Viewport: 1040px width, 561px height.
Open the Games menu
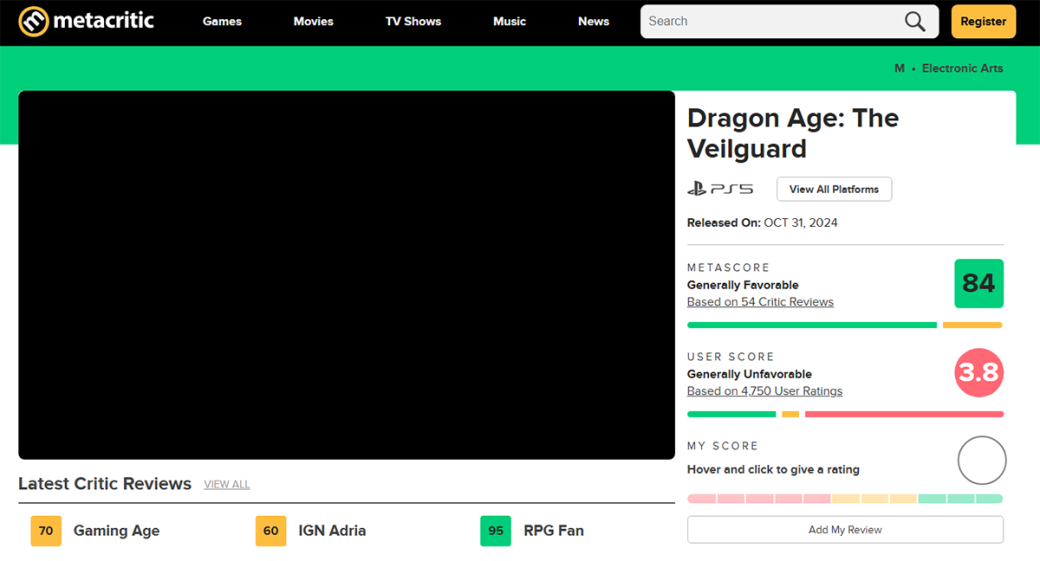(x=222, y=21)
